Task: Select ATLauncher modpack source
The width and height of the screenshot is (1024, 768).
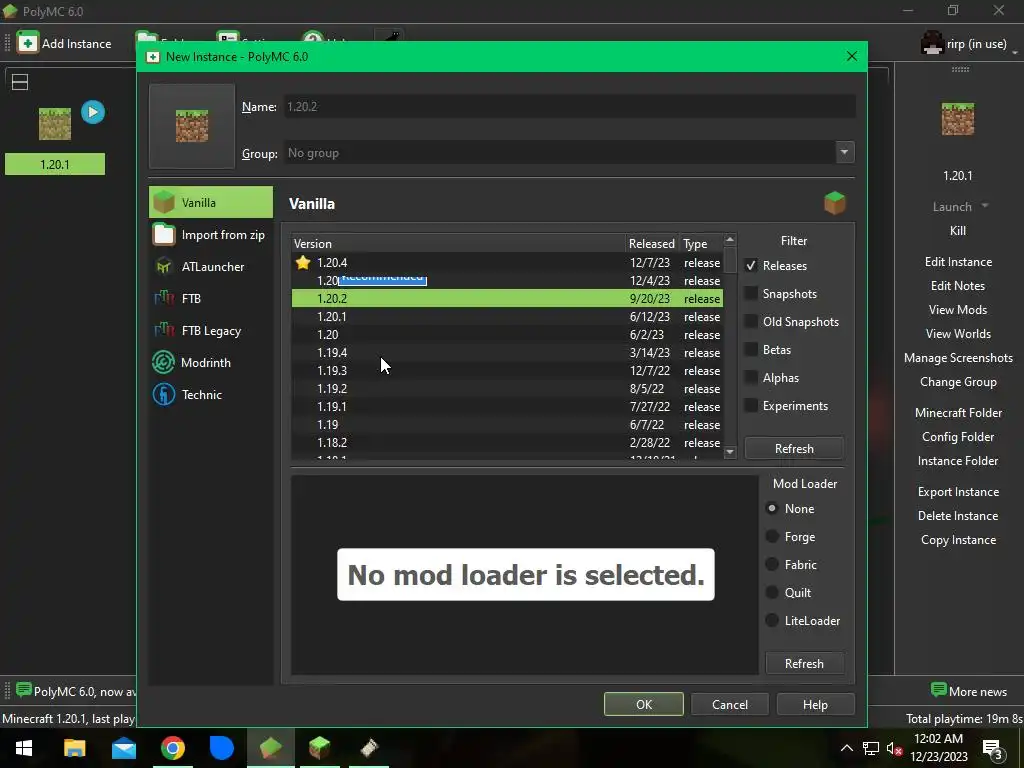Action: click(x=211, y=266)
